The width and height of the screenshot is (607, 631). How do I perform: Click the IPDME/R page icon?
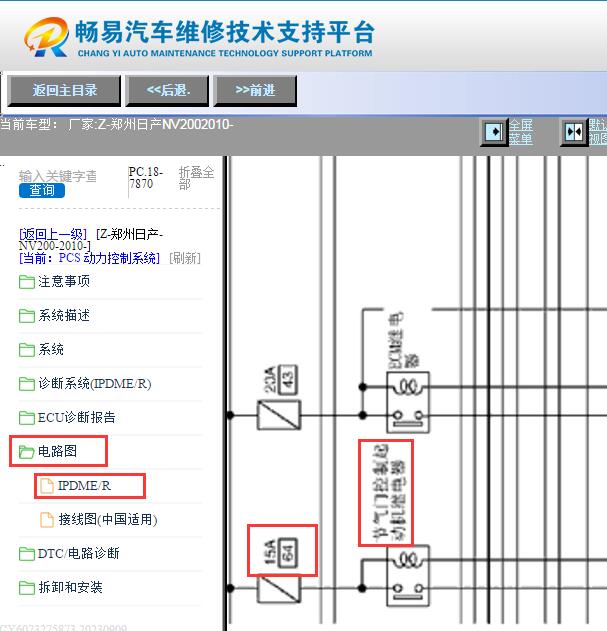pyautogui.click(x=47, y=486)
